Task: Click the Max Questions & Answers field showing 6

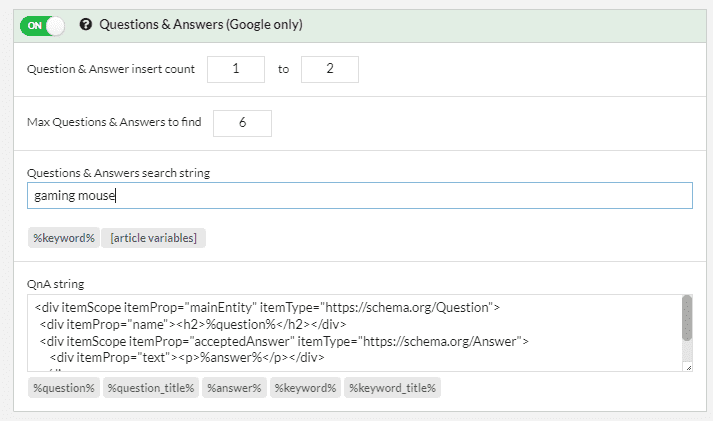Action: point(242,123)
